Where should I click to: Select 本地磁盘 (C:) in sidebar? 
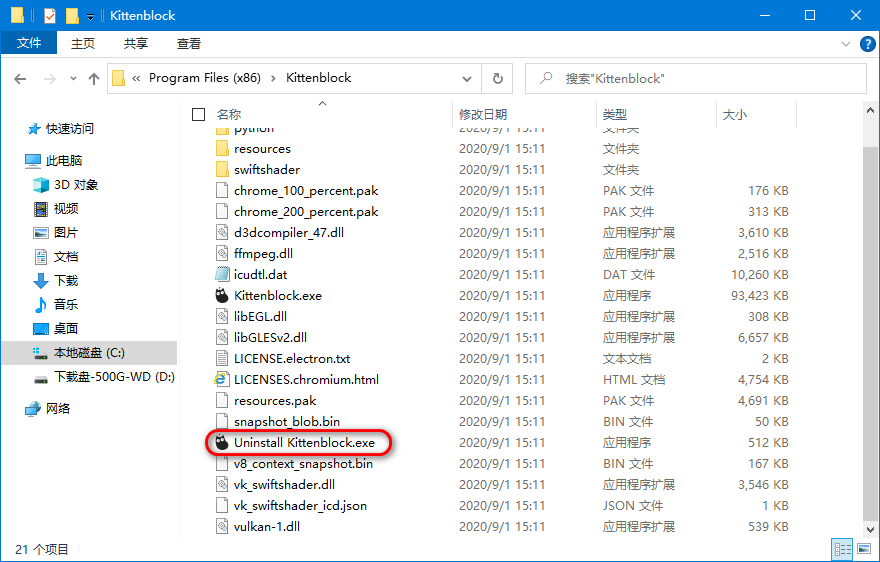click(89, 353)
